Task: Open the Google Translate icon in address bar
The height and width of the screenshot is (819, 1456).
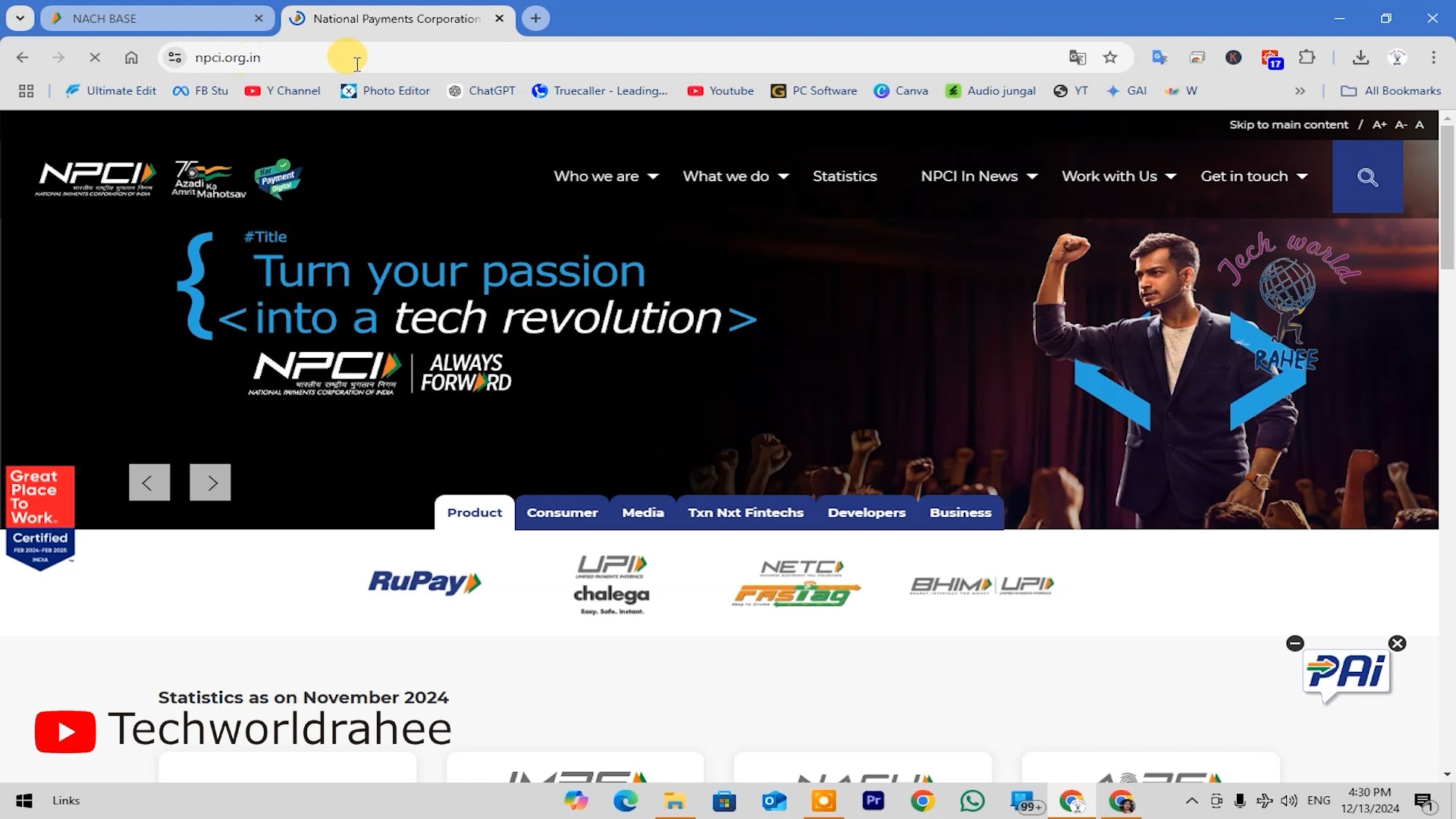Action: pyautogui.click(x=1077, y=58)
